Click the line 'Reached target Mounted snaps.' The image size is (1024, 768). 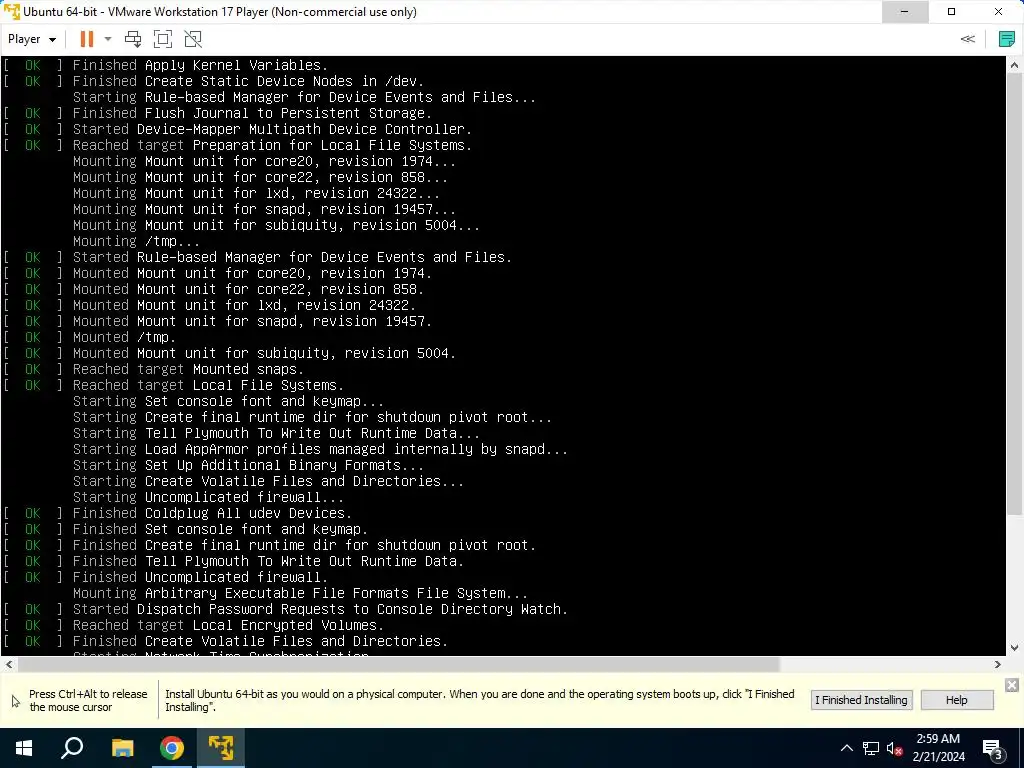click(x=188, y=369)
